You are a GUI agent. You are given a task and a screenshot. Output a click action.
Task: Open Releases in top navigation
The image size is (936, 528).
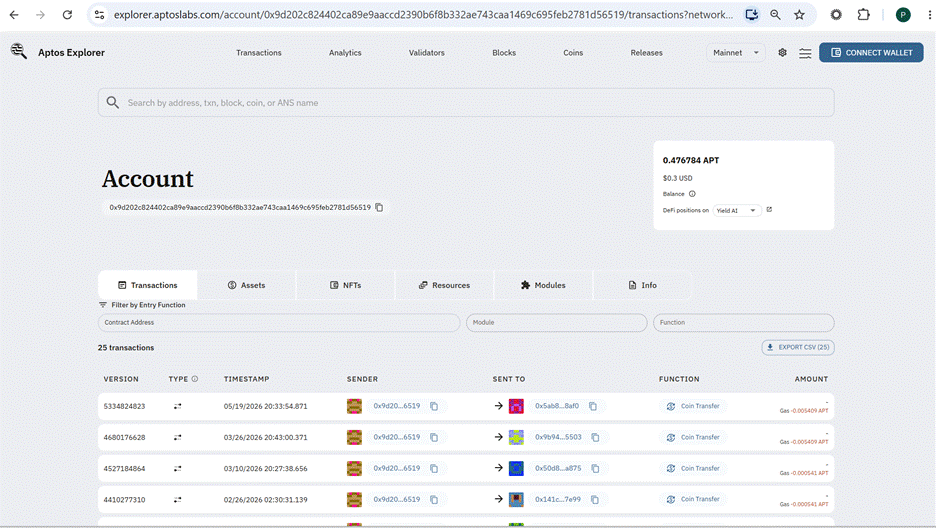tap(646, 53)
